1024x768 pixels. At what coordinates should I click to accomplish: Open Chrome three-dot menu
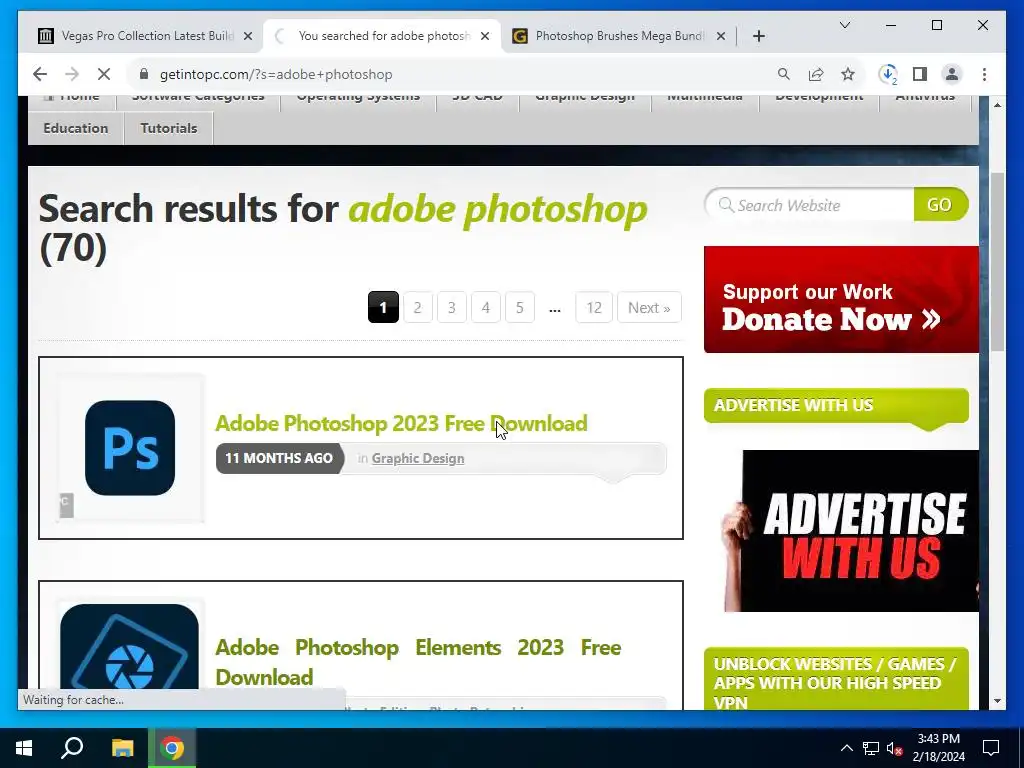(x=984, y=74)
